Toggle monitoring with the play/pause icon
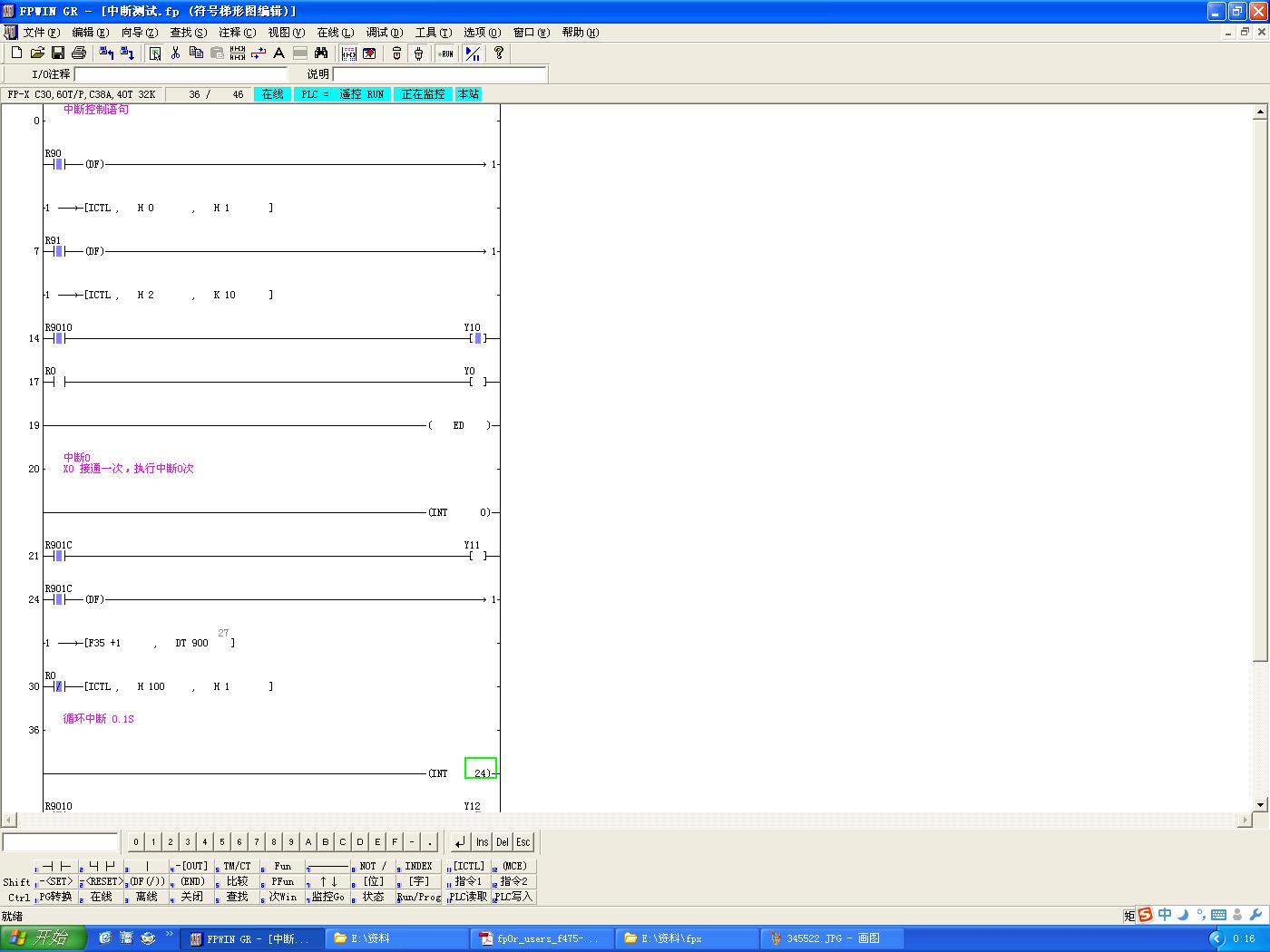The image size is (1270, 952). click(x=473, y=53)
